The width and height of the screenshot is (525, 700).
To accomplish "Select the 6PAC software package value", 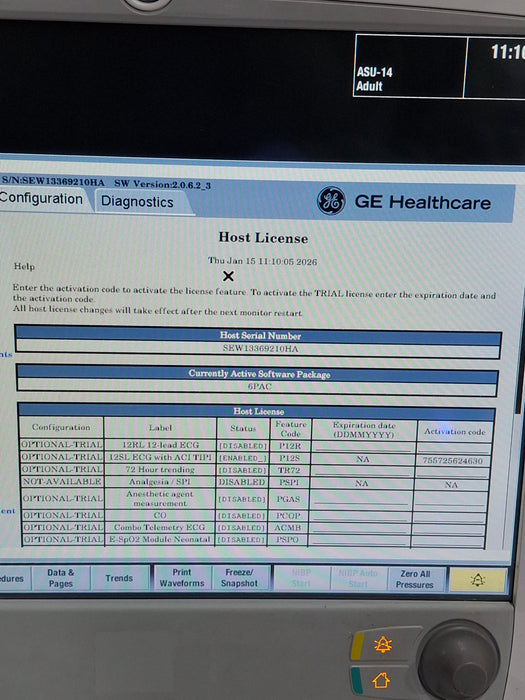I will point(259,387).
